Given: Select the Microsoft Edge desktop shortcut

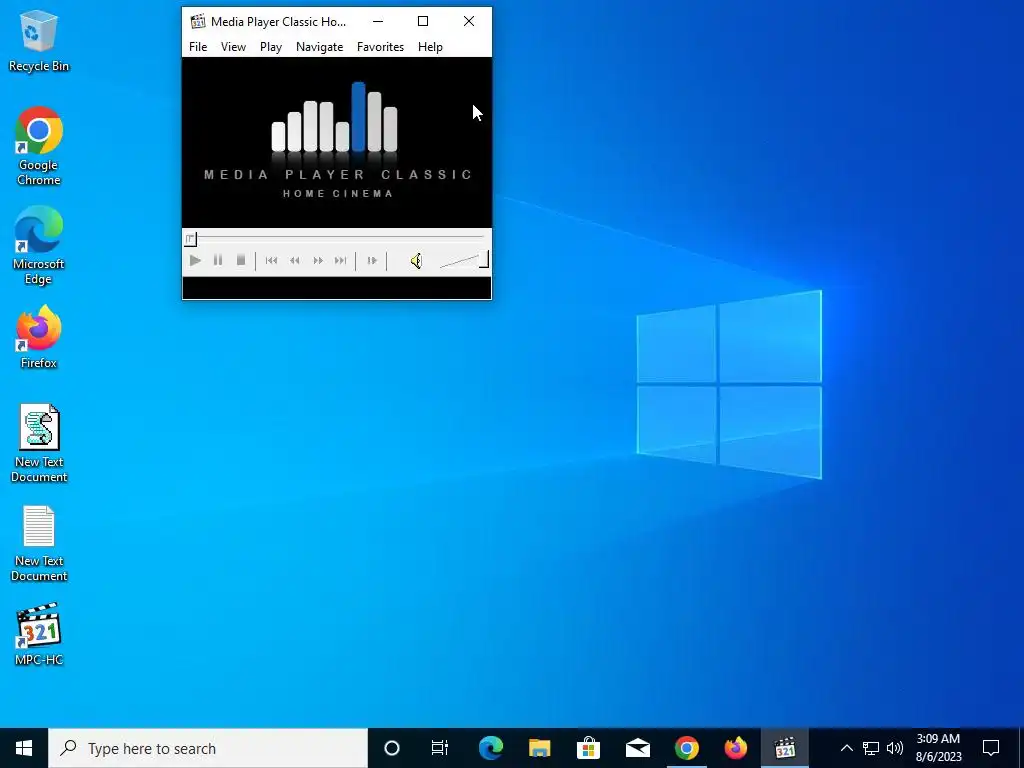Looking at the screenshot, I should 39,246.
